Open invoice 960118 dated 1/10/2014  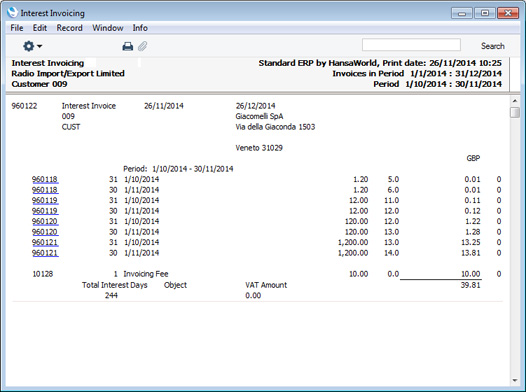(45, 179)
